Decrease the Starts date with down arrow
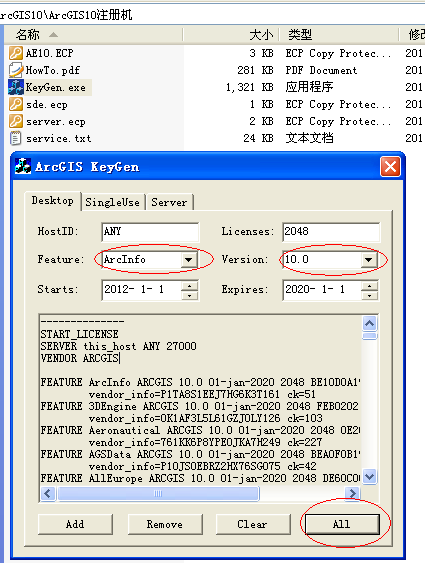This screenshot has height=563, width=425. [190, 296]
